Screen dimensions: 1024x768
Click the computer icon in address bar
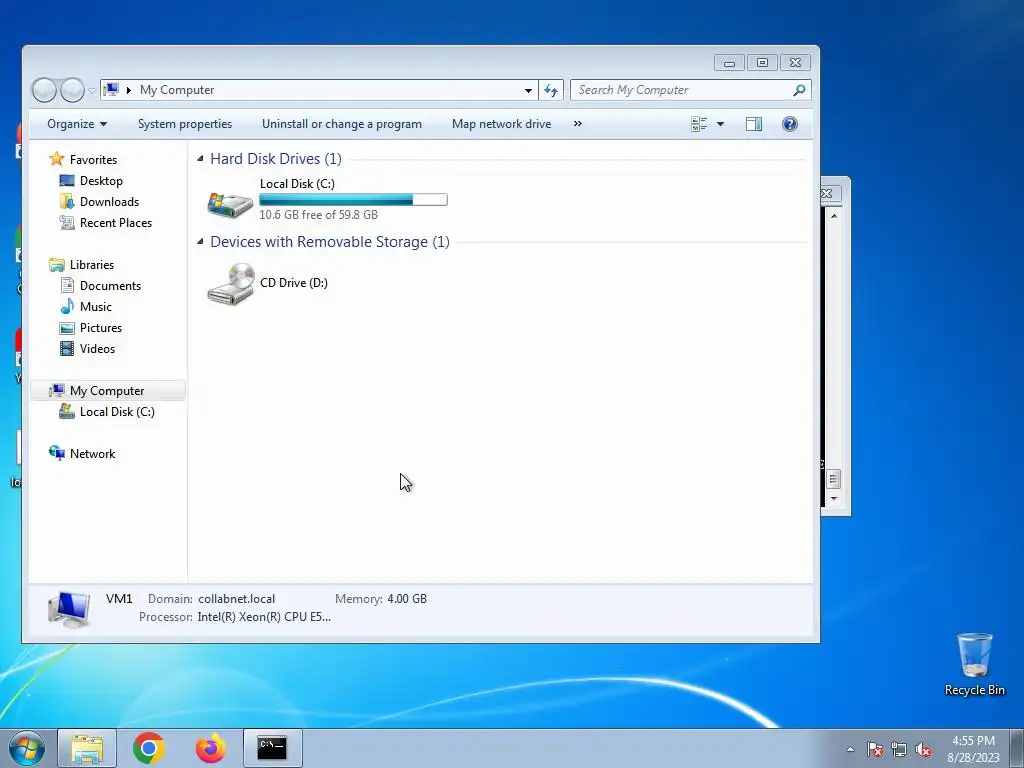coord(112,89)
